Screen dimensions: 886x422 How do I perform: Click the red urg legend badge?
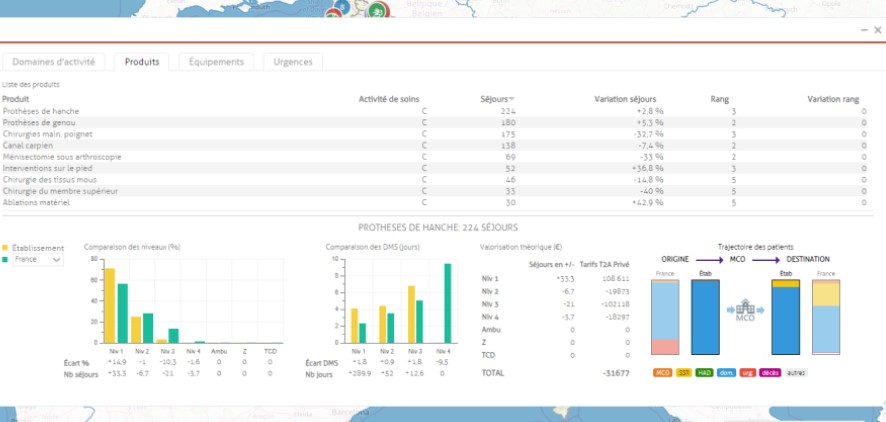(x=746, y=373)
